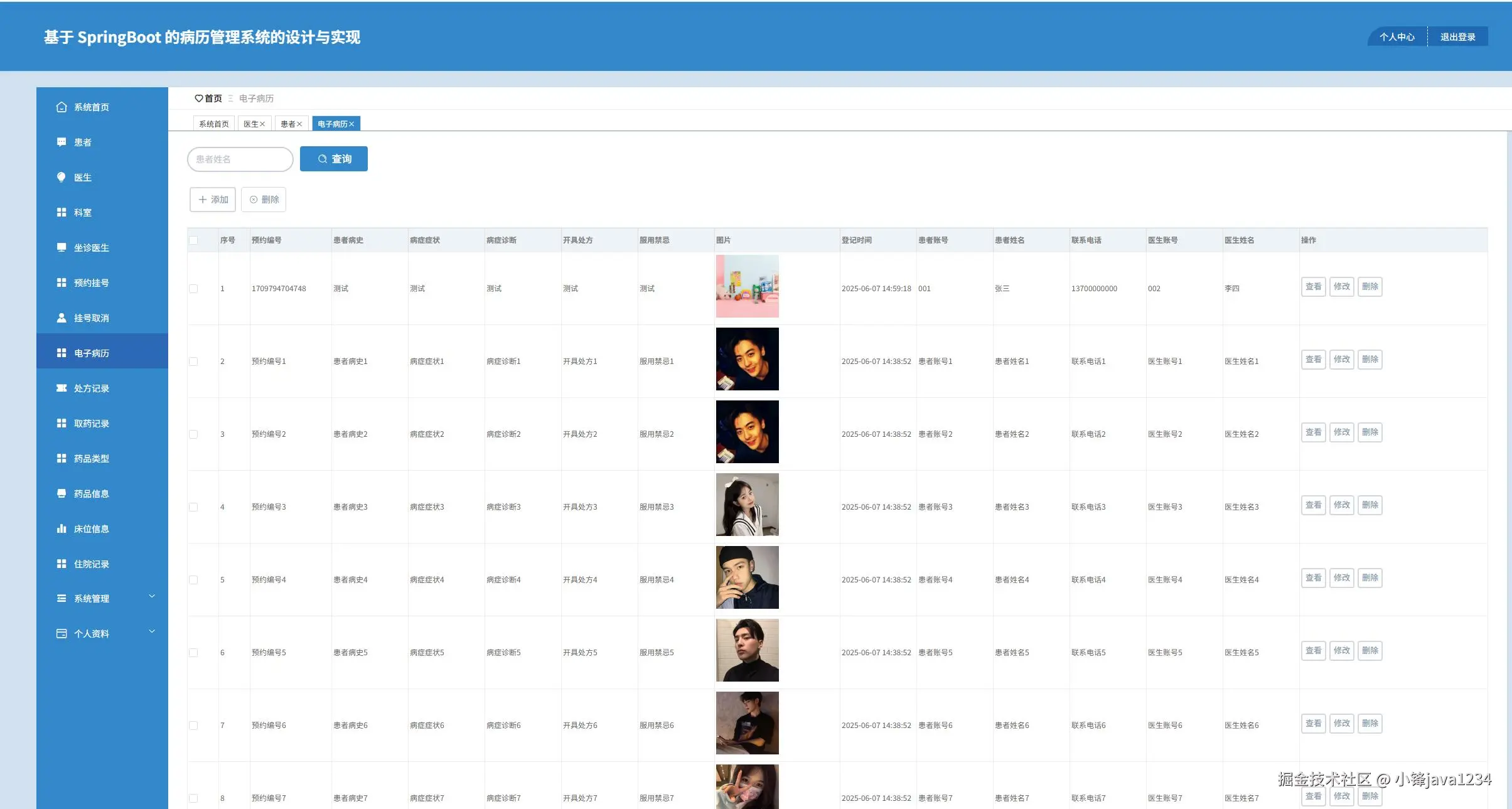1512x809 pixels.
Task: Expand the 系统管理 menu chevron
Action: (152, 597)
